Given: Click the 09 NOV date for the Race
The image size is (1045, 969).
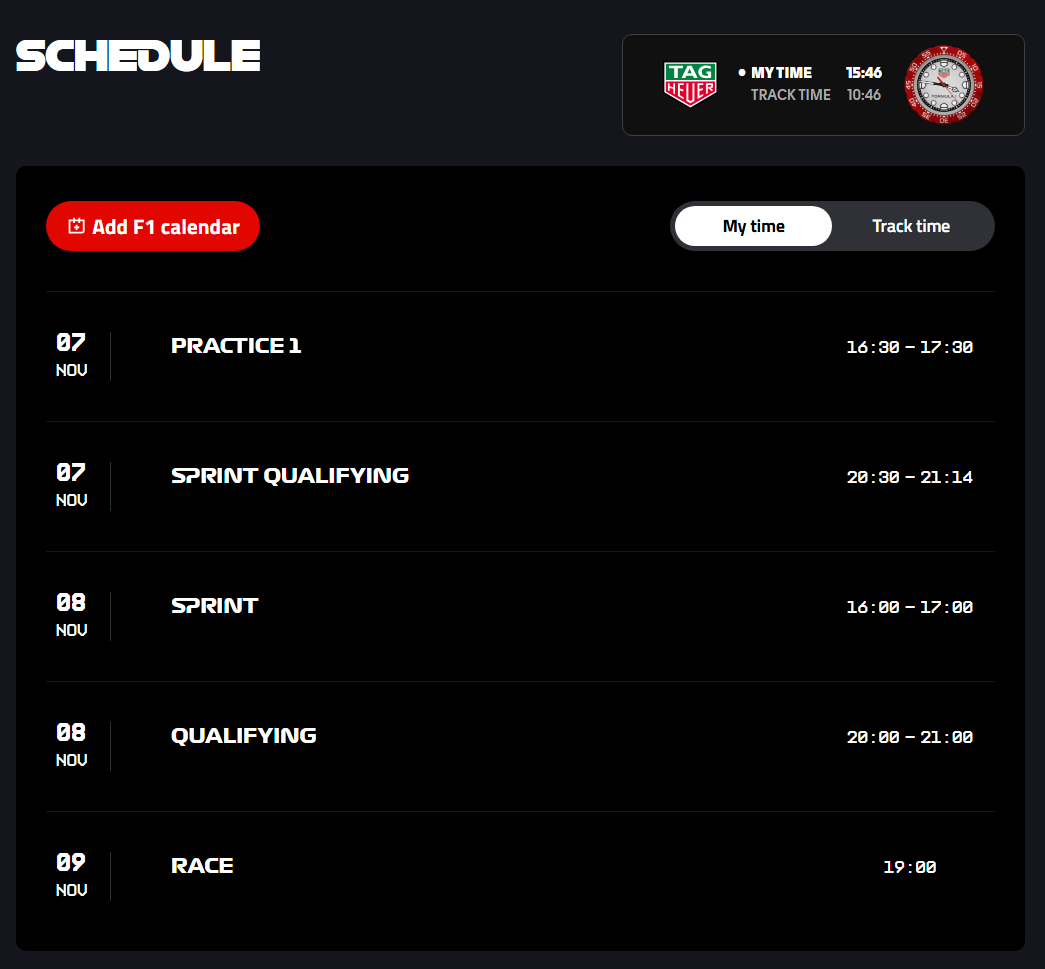Looking at the screenshot, I should pyautogui.click(x=71, y=874).
